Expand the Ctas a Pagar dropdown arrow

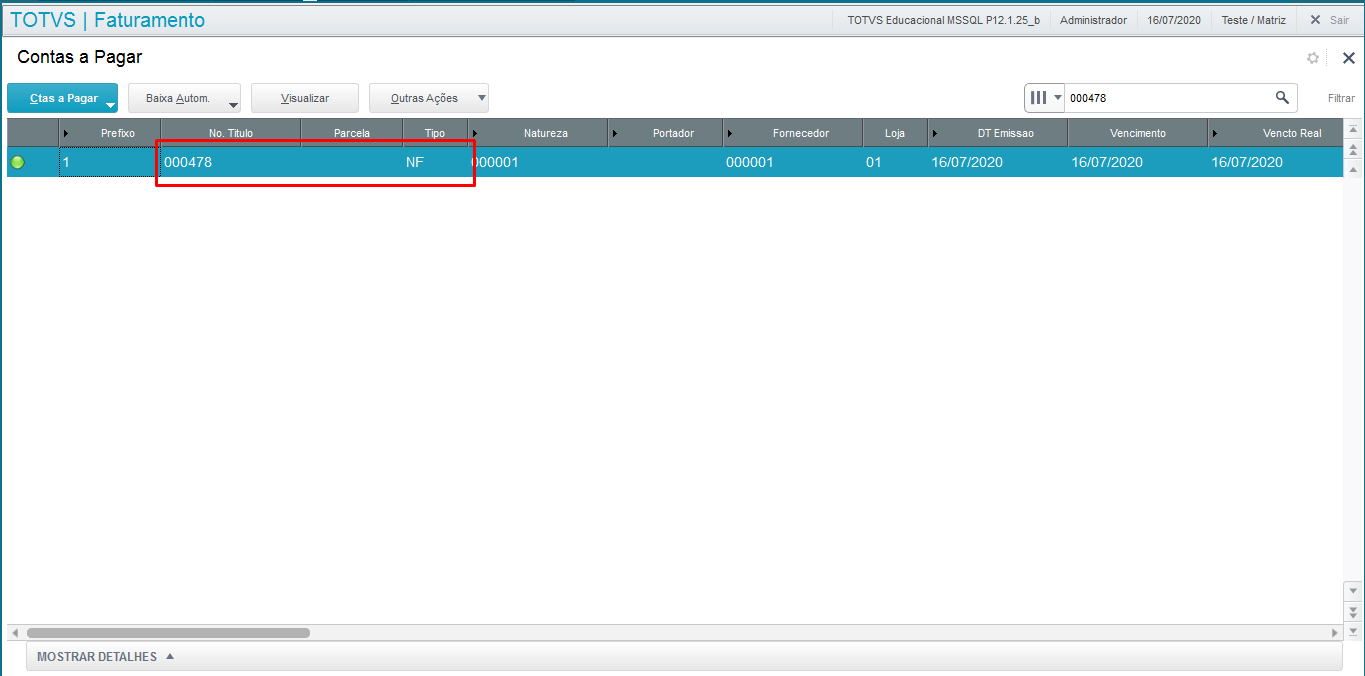[x=111, y=104]
